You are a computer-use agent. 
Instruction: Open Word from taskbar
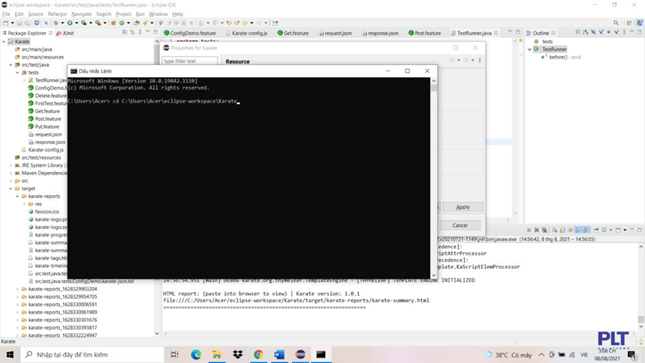[279, 354]
